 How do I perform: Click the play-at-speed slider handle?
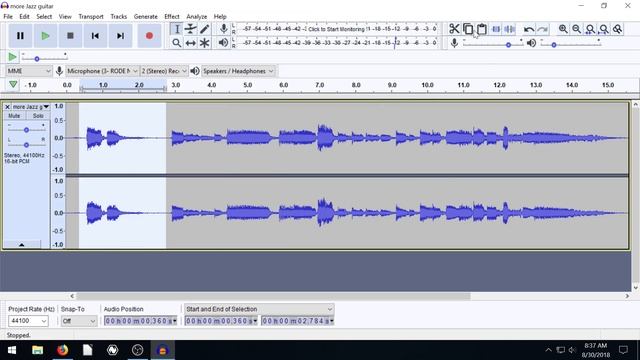pos(37,59)
